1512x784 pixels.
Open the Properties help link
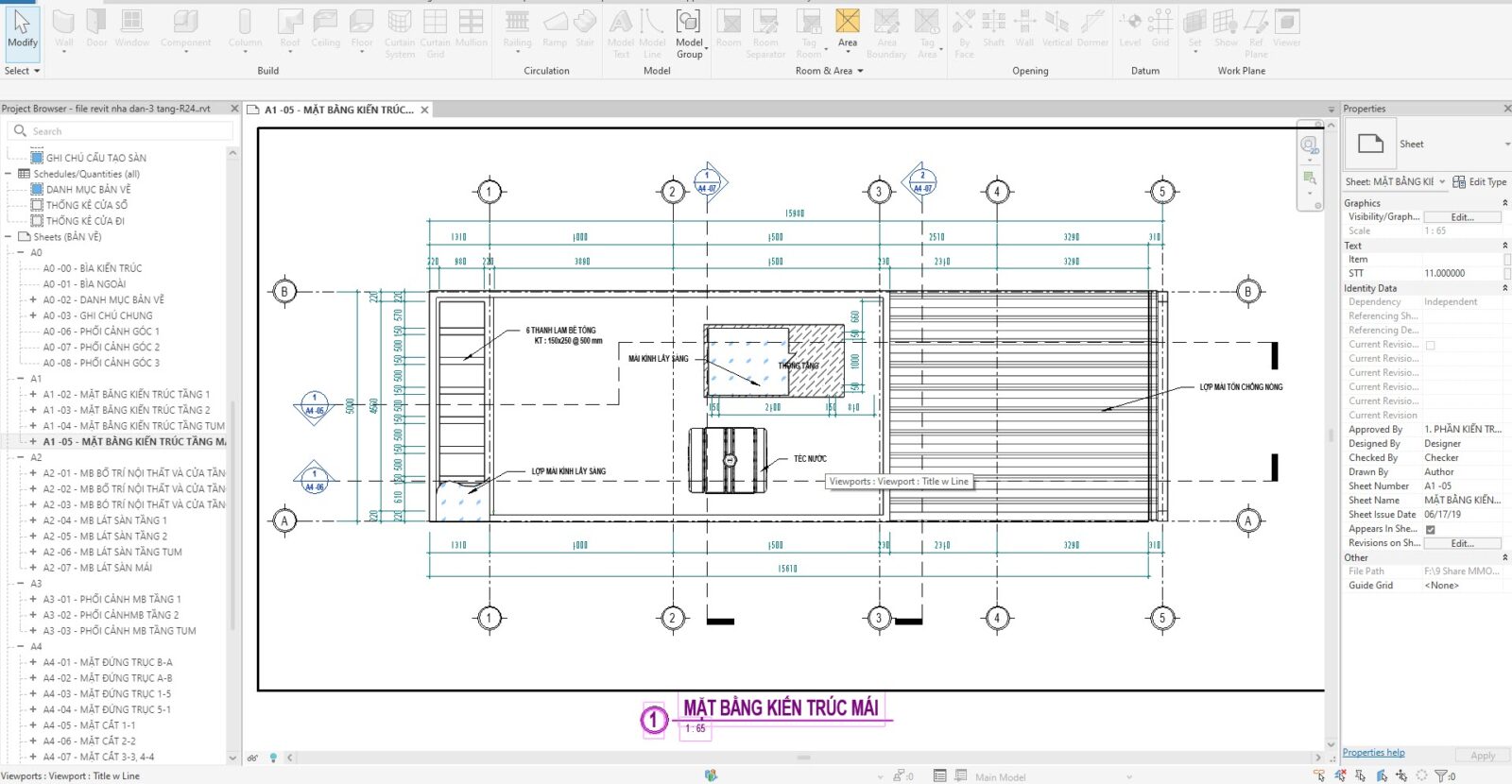(1373, 753)
